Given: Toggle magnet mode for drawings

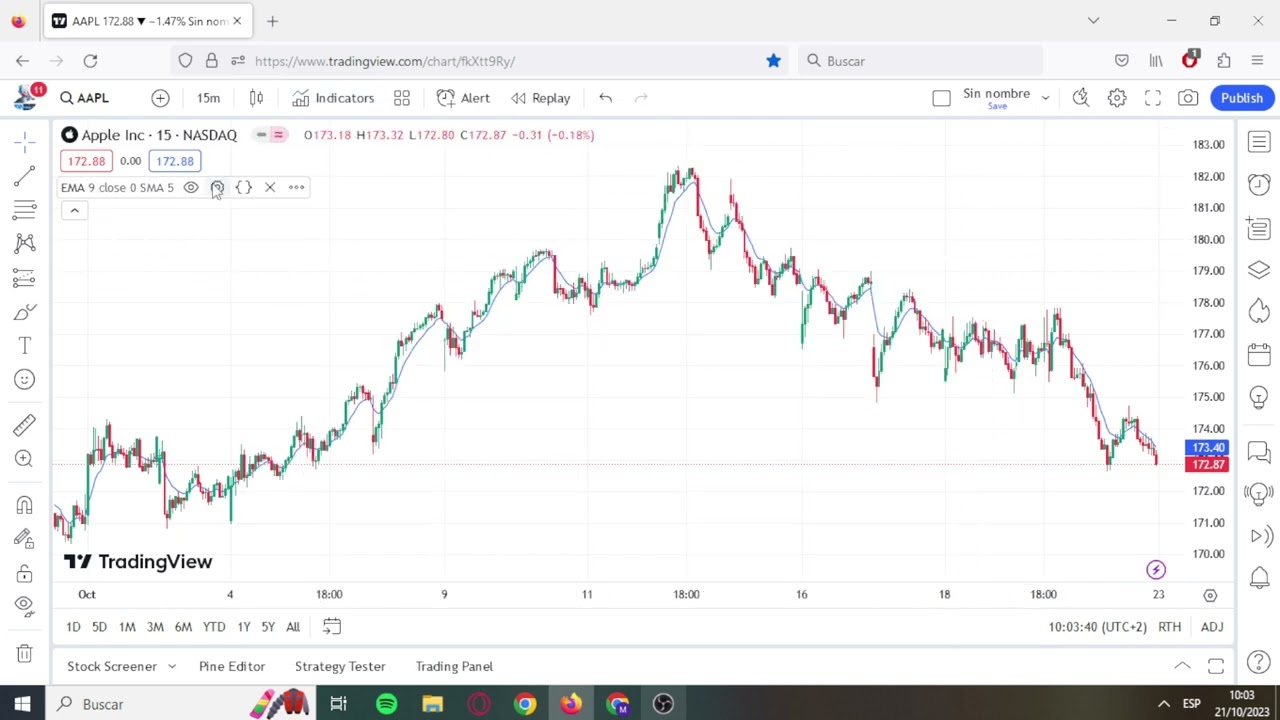Looking at the screenshot, I should (x=24, y=505).
